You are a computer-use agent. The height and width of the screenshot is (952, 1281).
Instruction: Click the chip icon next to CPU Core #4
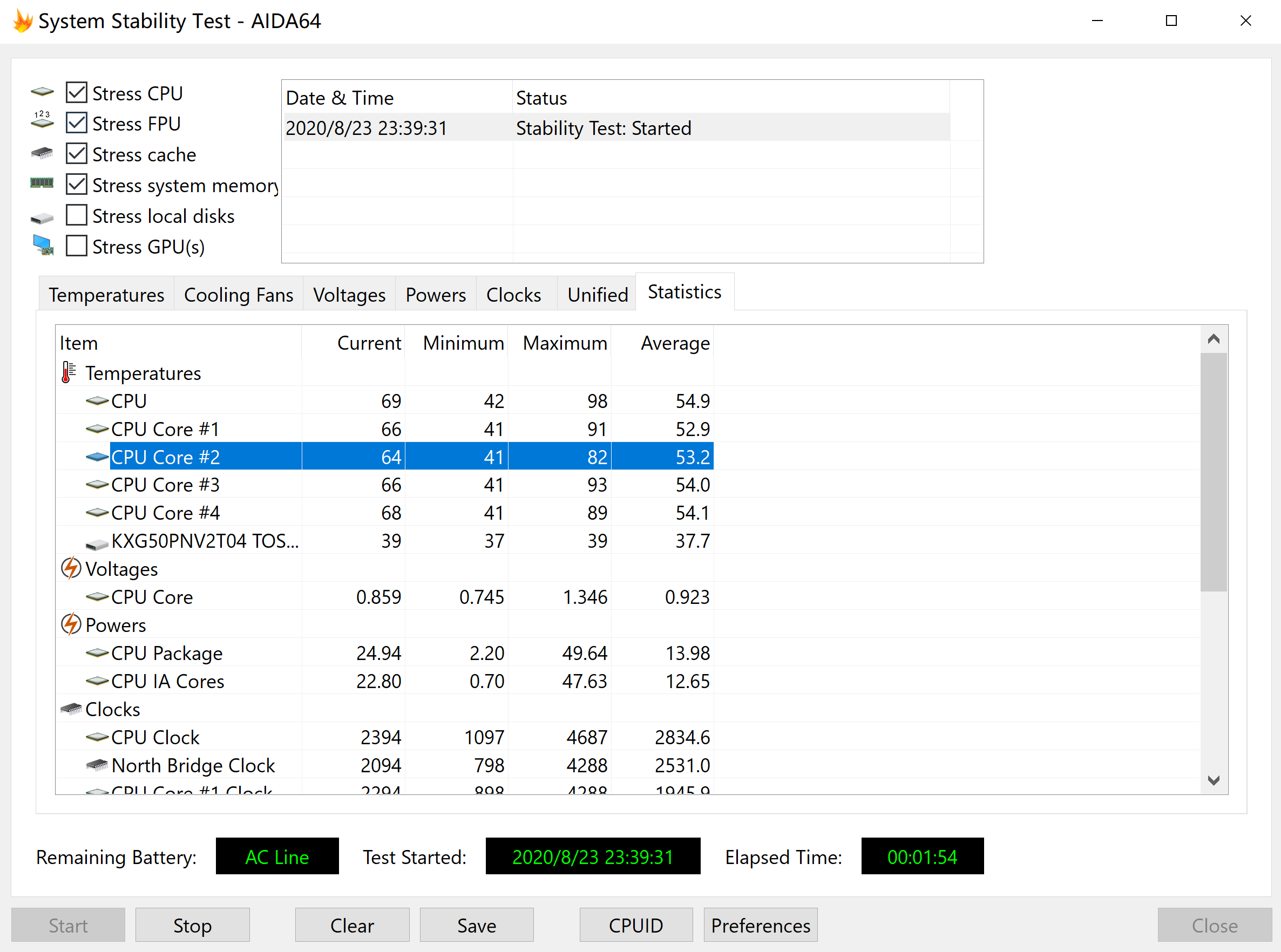pos(97,512)
